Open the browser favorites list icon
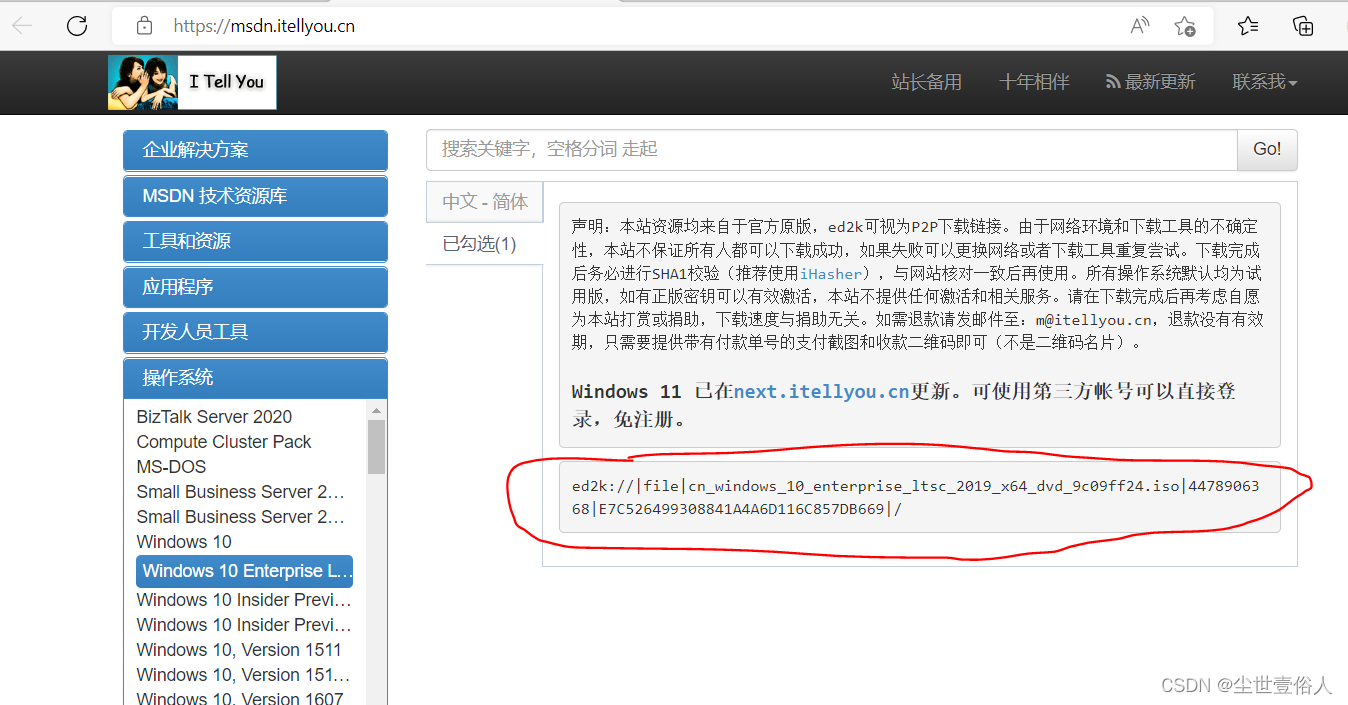 pos(1248,26)
